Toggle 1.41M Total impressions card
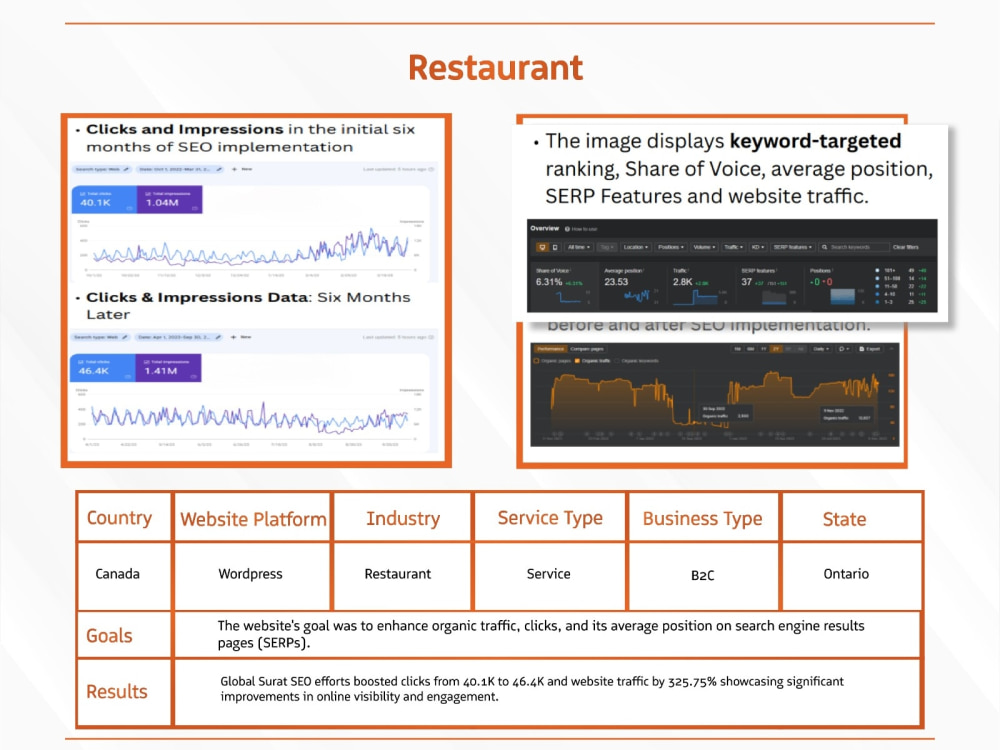 tap(168, 368)
